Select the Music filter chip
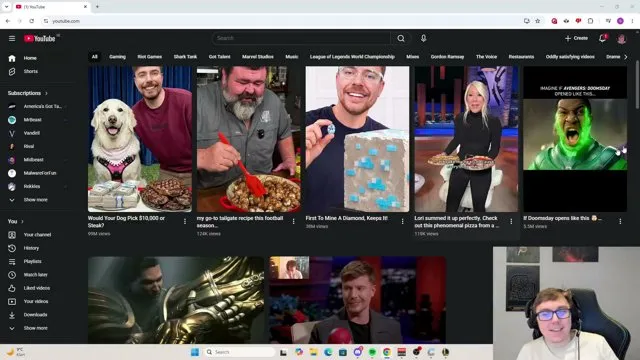Image resolution: width=640 pixels, height=360 pixels. pos(291,57)
